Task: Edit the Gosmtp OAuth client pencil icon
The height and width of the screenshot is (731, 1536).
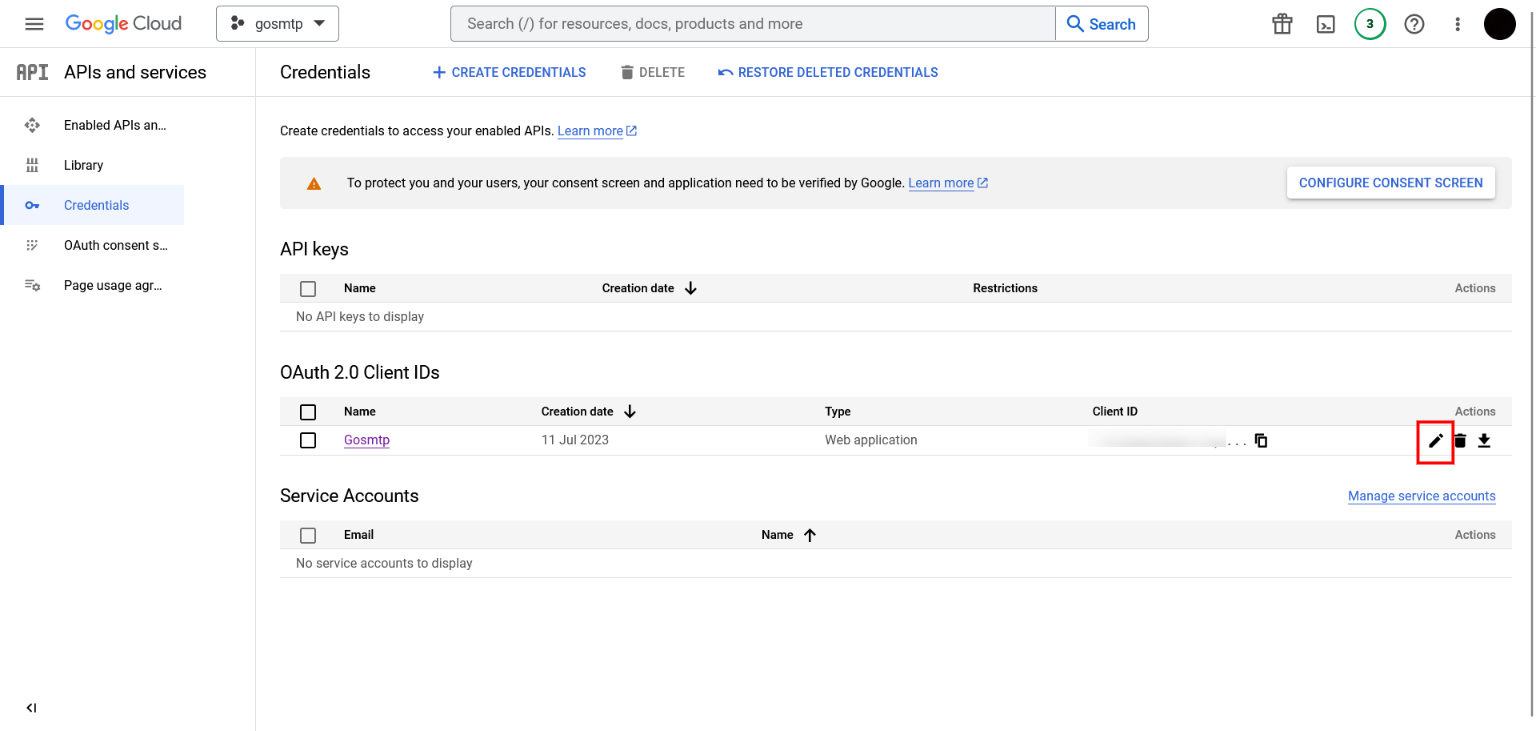Action: click(x=1436, y=441)
